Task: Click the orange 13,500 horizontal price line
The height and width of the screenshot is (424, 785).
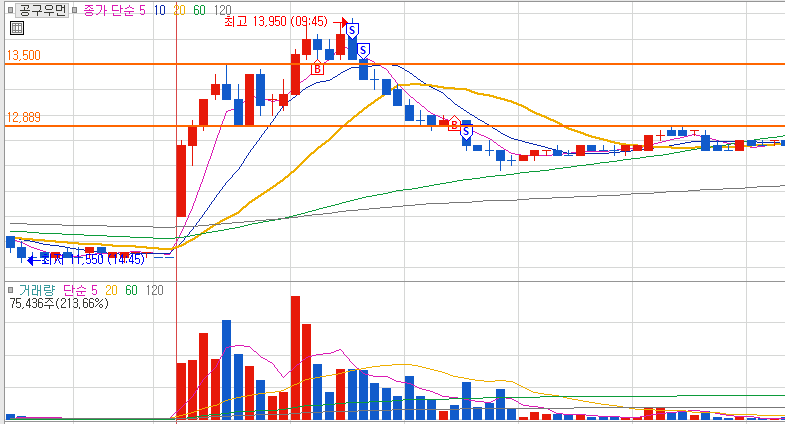Action: [395, 64]
